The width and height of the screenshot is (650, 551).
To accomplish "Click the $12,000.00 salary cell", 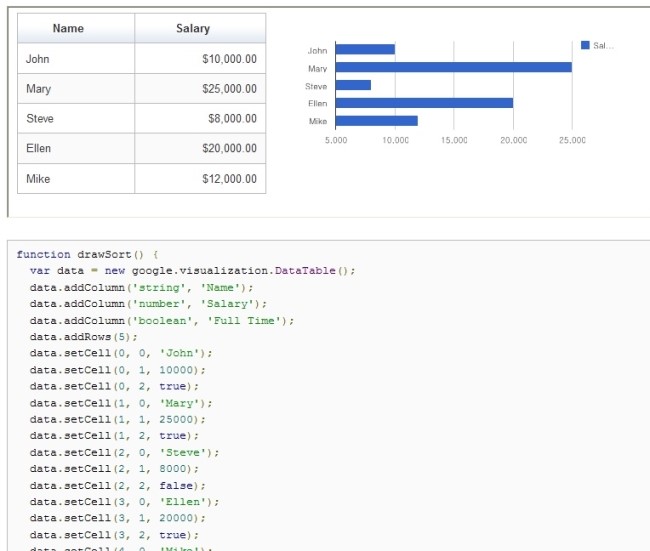I will 200,179.
